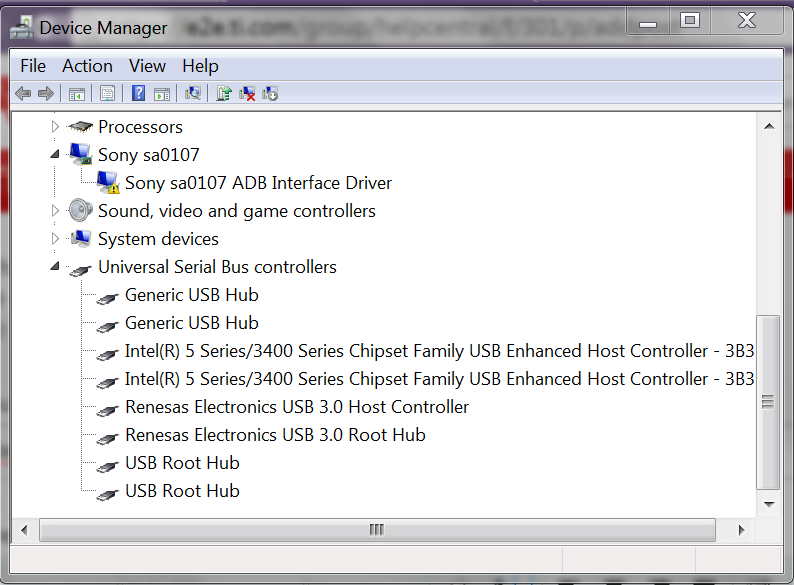Click the Disable device icon with down arrow

coord(270,93)
